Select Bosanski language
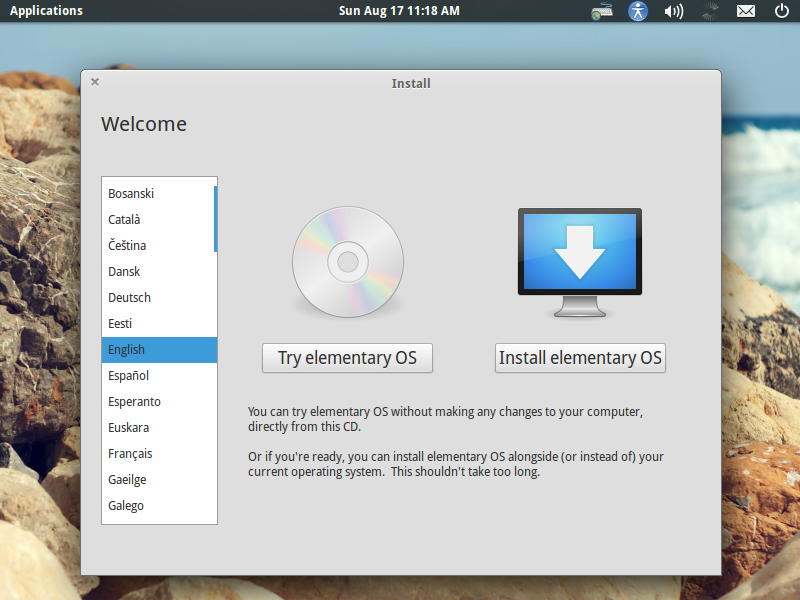The height and width of the screenshot is (600, 800). click(x=159, y=194)
